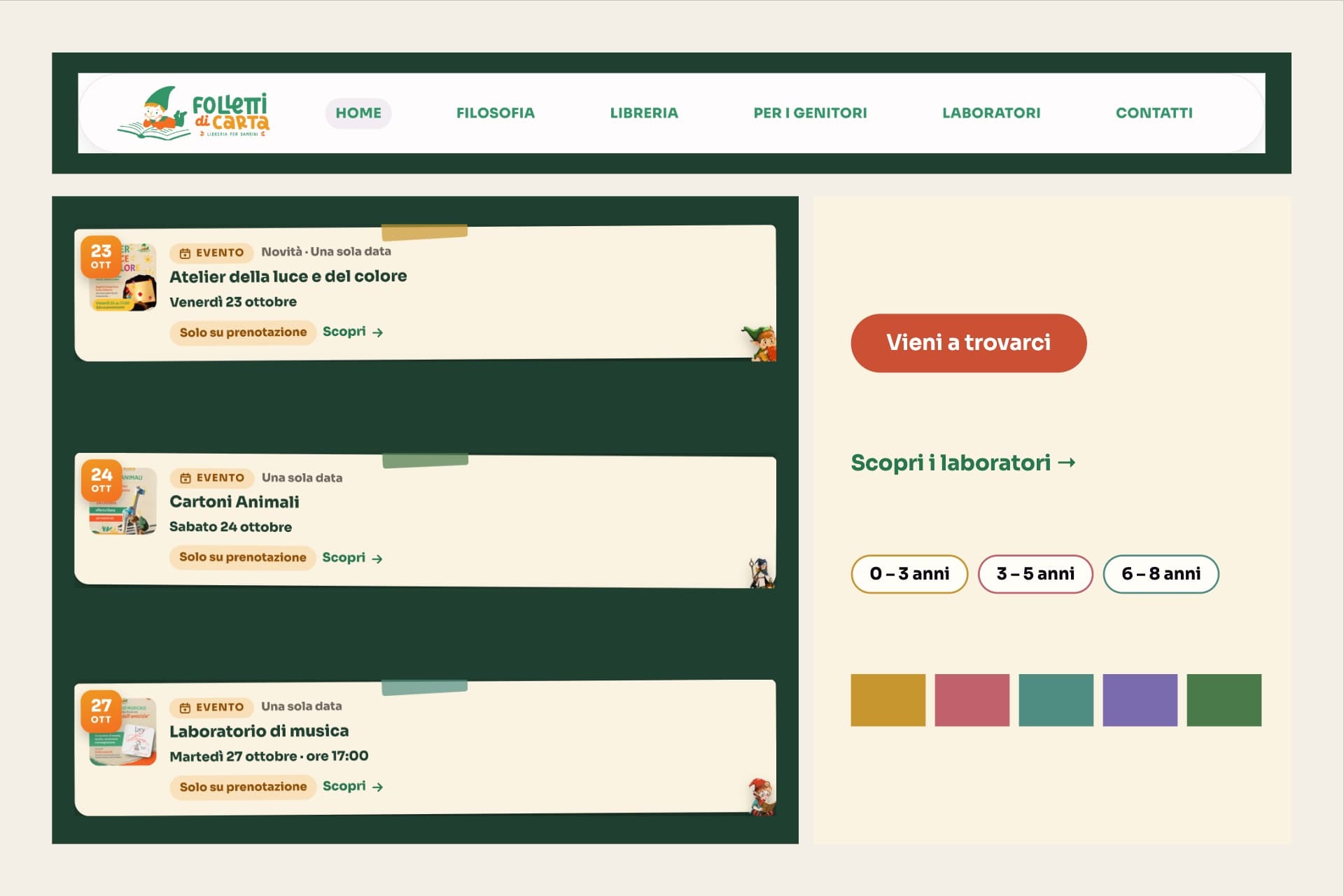Pick the green color swatch

click(1224, 700)
